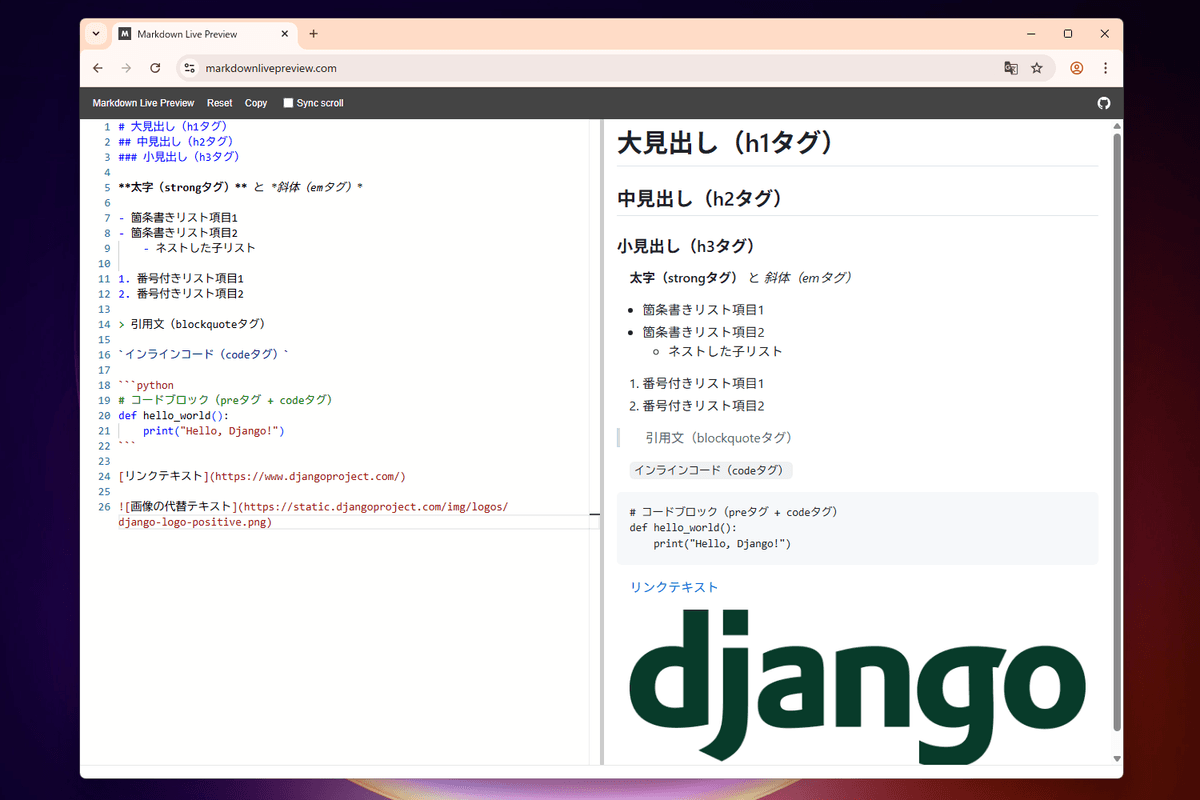Click preview numbered item 番号付きリスト項目2
This screenshot has width=1200, height=800.
click(x=703, y=406)
